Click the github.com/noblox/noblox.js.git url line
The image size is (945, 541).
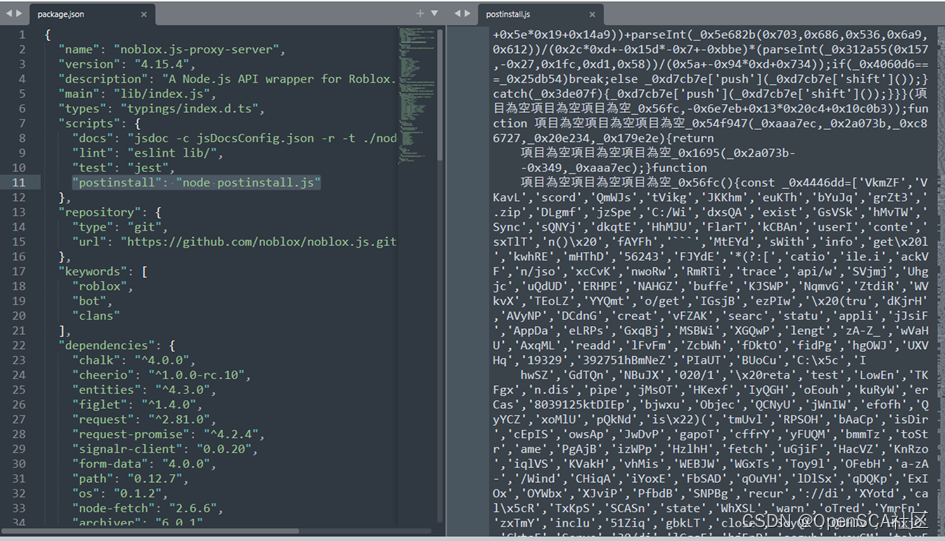[x=234, y=242]
